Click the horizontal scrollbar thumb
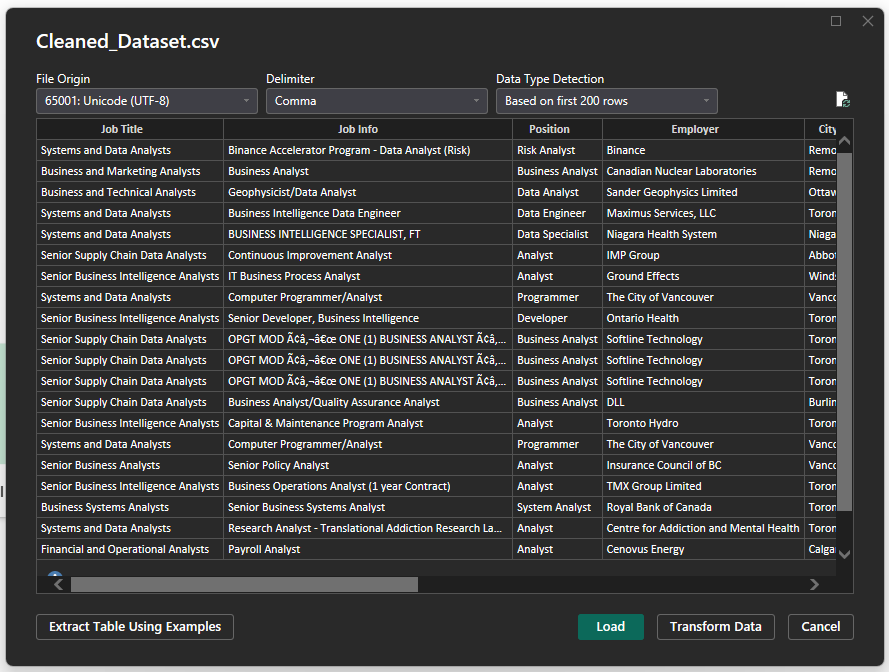 point(244,584)
